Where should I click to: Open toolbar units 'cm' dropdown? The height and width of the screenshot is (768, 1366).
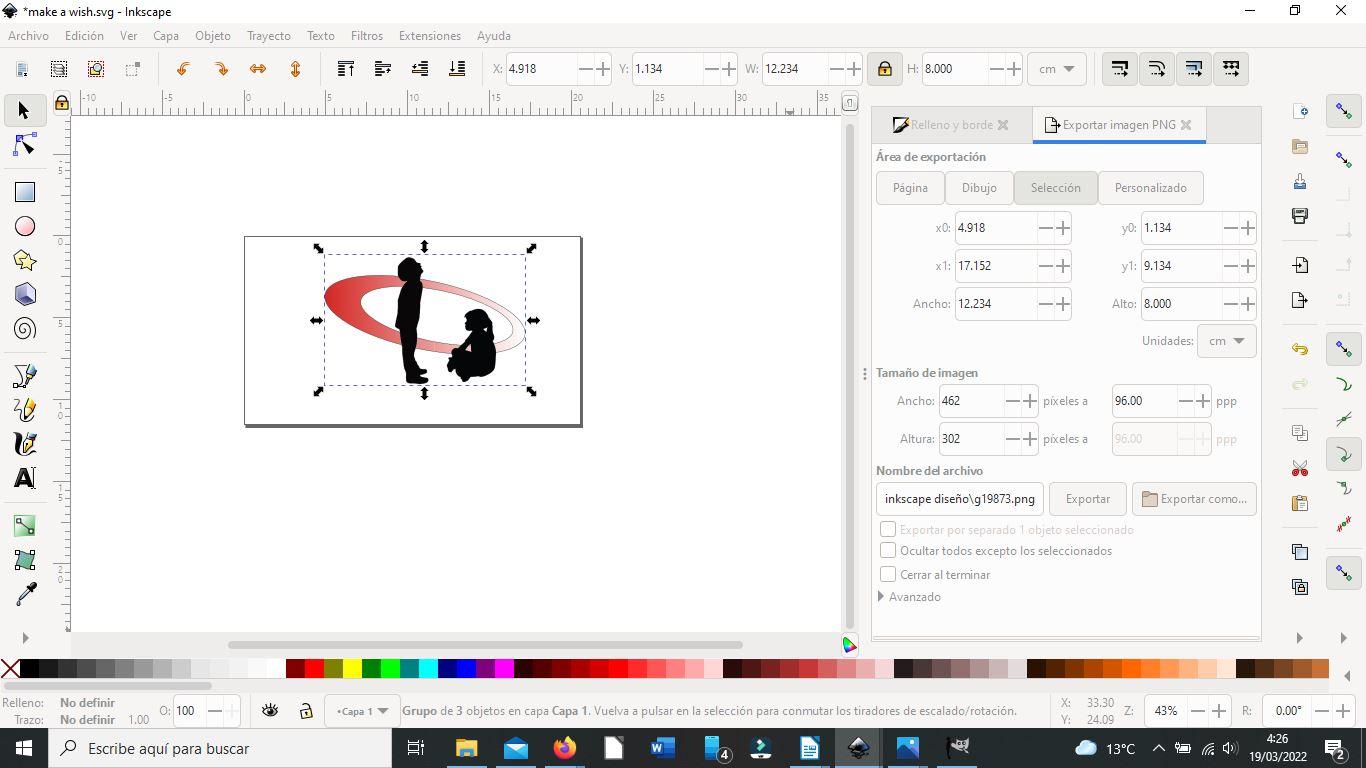[1056, 69]
